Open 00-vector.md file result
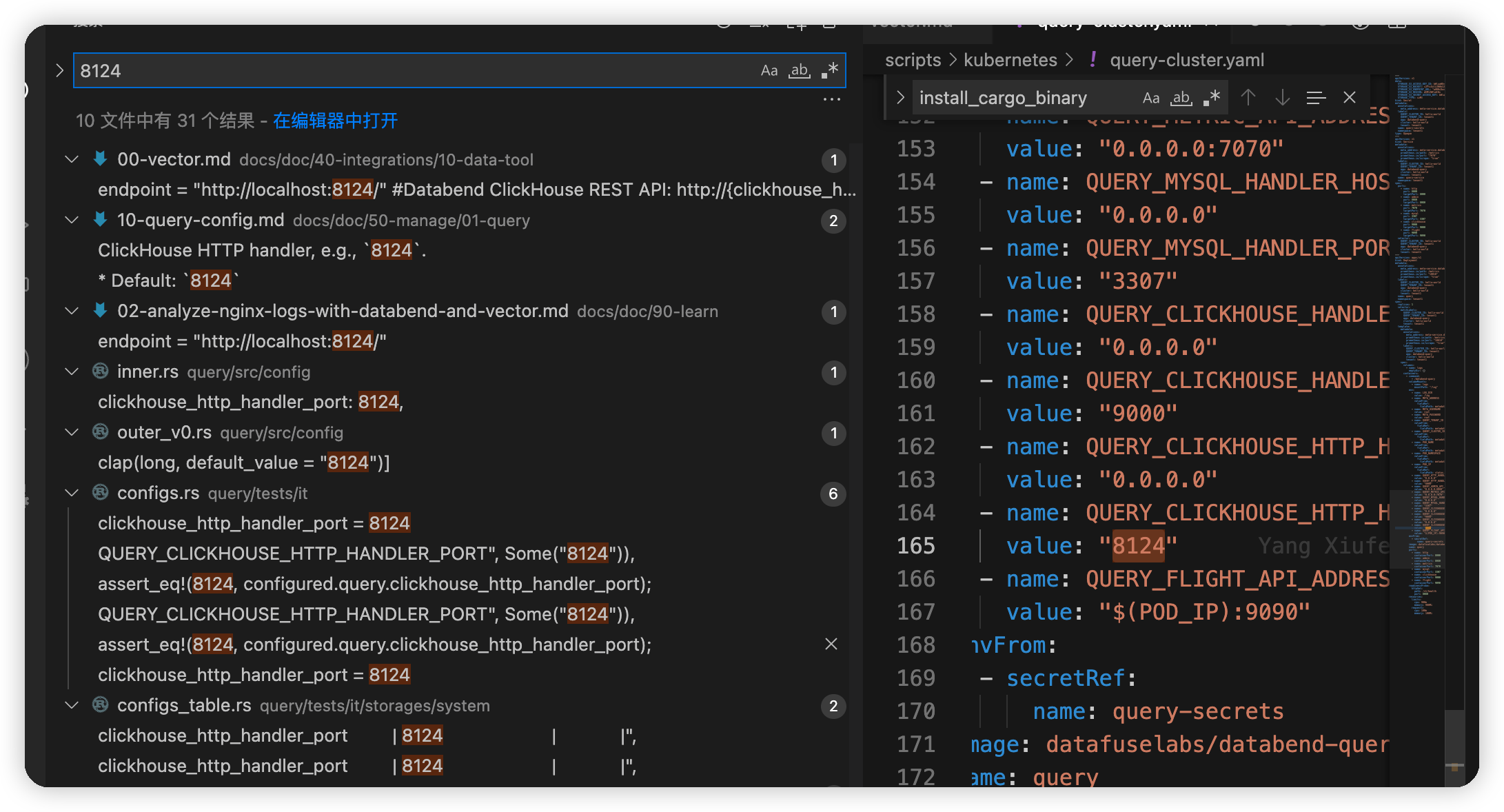Image resolution: width=1504 pixels, height=812 pixels. [174, 159]
